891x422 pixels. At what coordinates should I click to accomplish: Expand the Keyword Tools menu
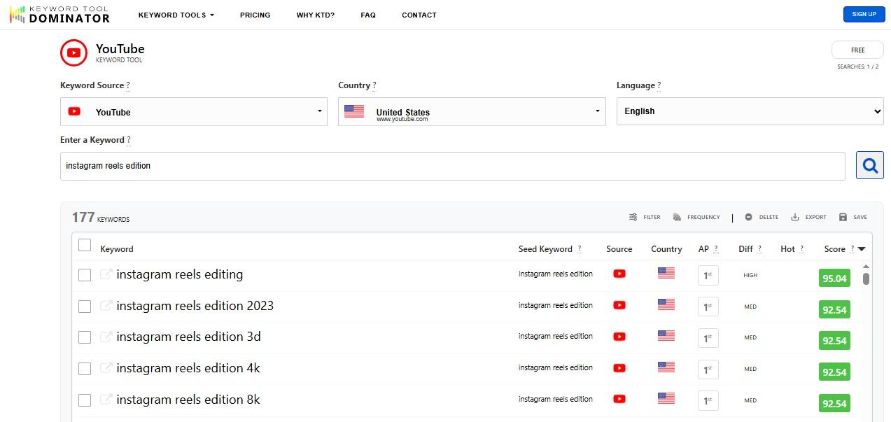[x=176, y=15]
